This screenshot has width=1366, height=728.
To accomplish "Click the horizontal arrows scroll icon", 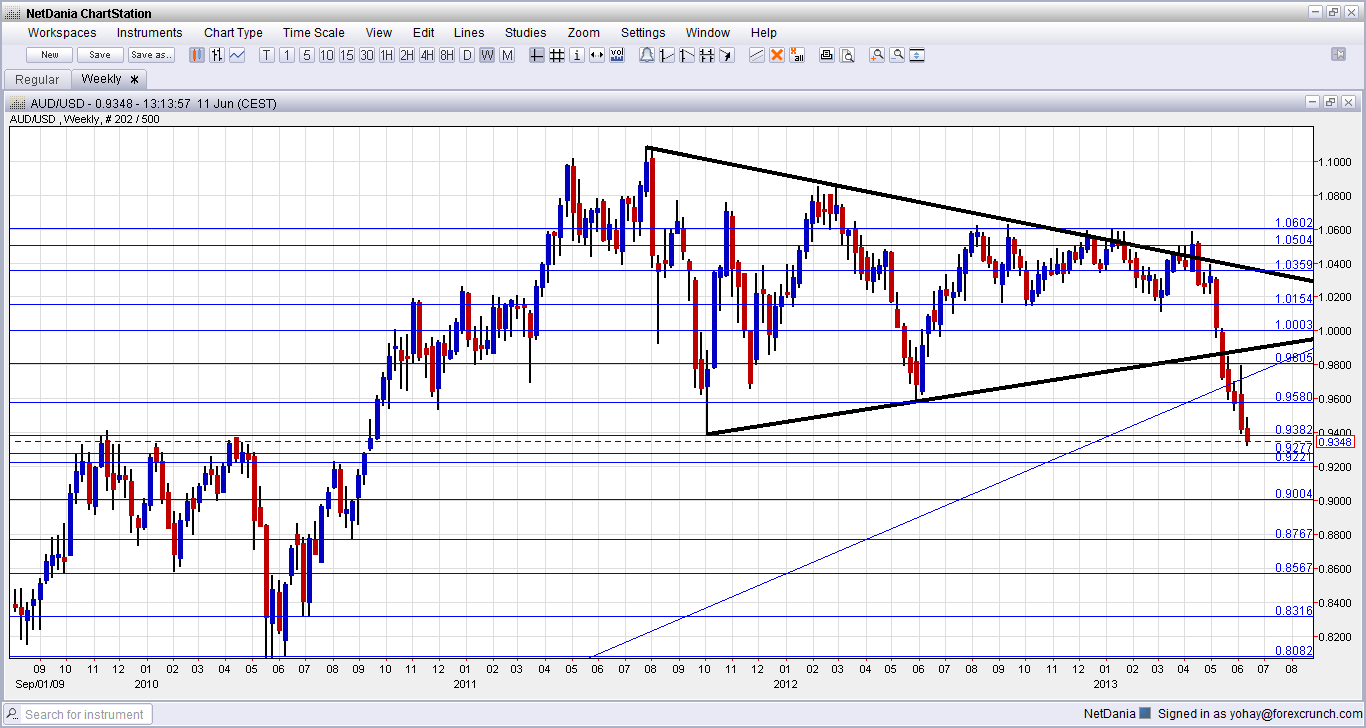I will tap(597, 55).
